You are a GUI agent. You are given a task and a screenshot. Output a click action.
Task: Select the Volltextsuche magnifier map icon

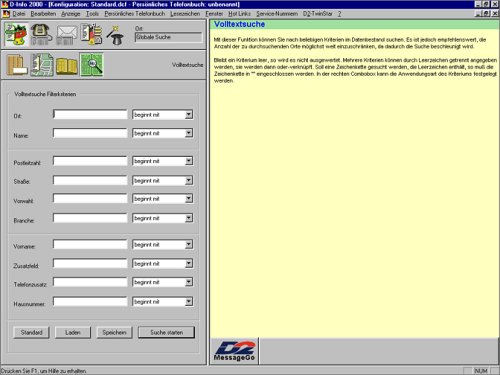pyautogui.click(x=92, y=65)
